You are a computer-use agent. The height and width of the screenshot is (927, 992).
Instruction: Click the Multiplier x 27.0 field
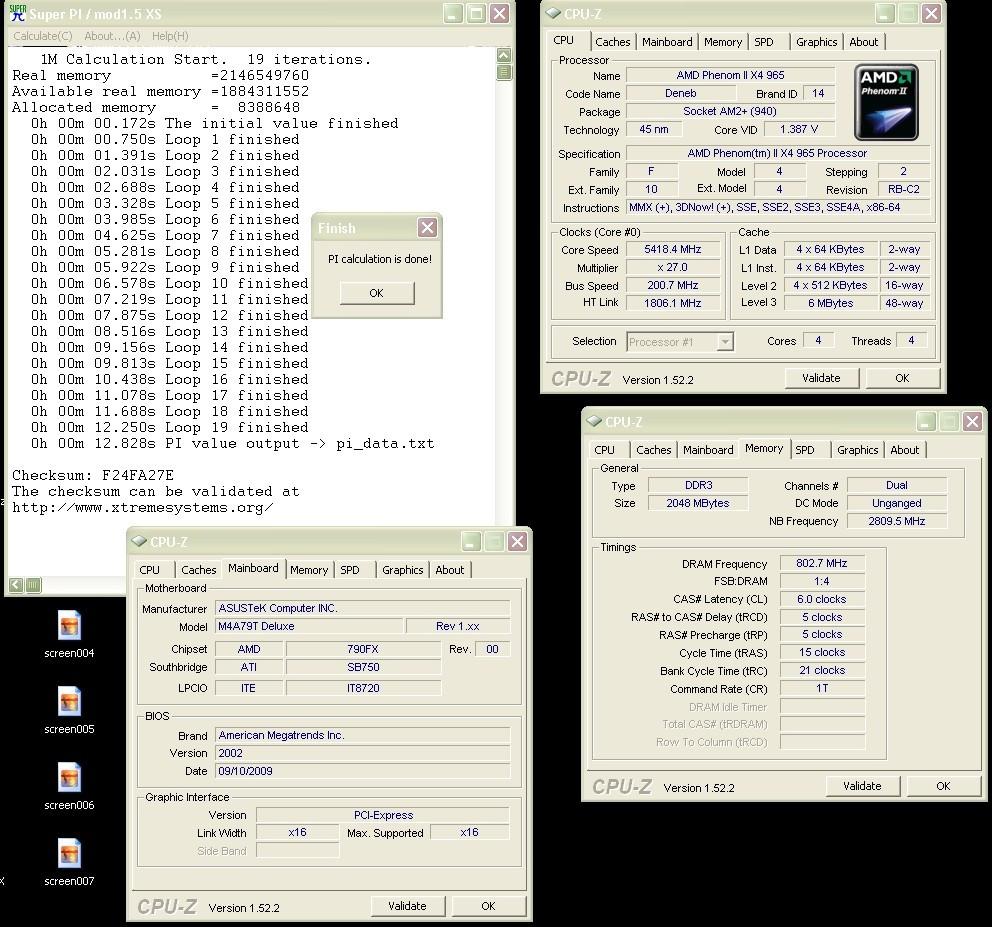click(673, 268)
